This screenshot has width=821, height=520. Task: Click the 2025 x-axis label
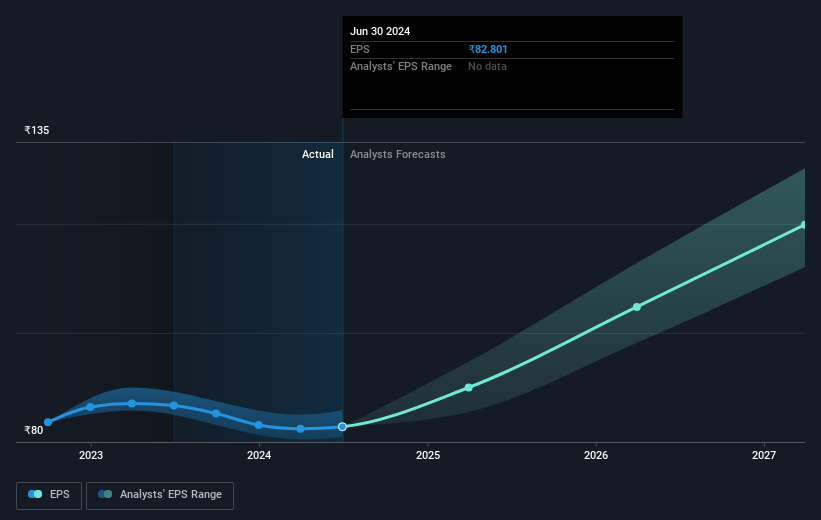pos(428,455)
